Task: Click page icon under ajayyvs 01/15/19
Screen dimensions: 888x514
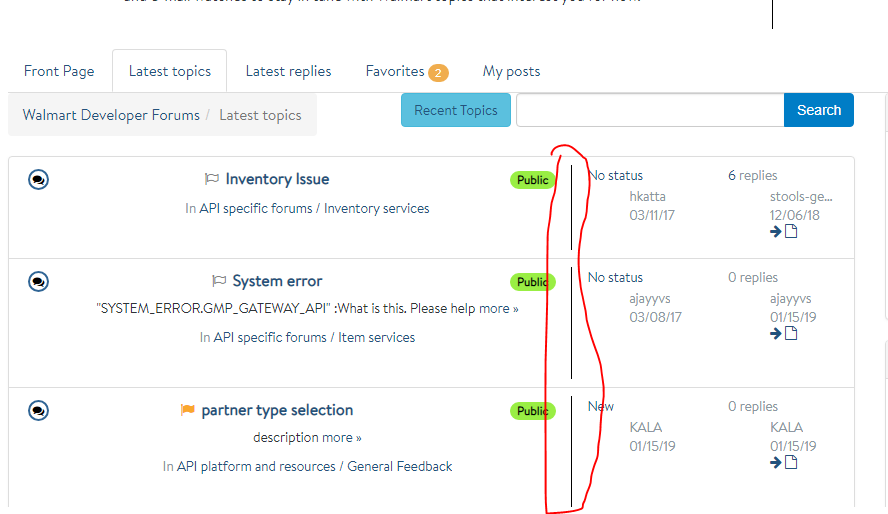Action: tap(791, 333)
